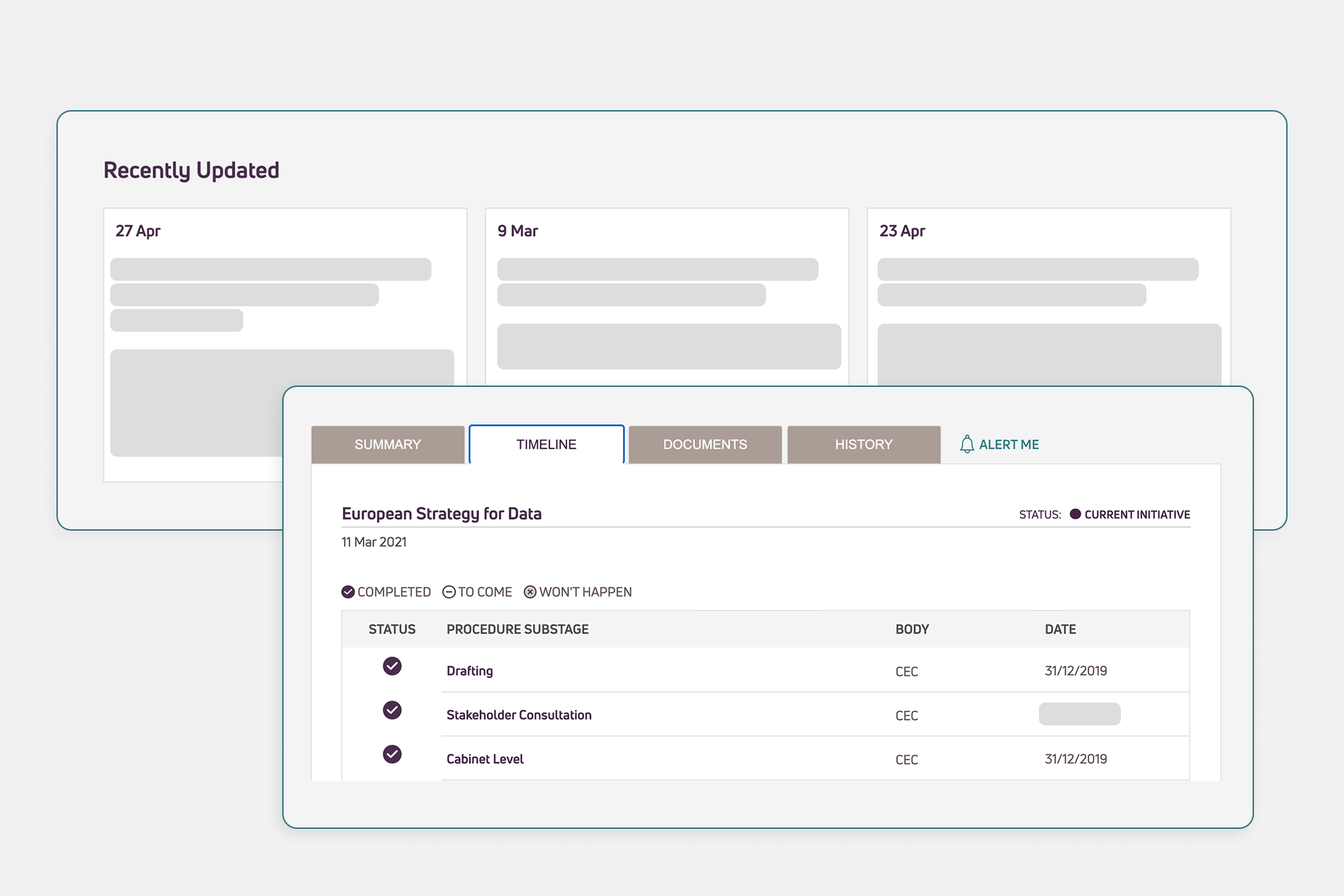Viewport: 1344px width, 896px height.
Task: Click the Stakeholder Consultation completed checkmark
Action: pyautogui.click(x=392, y=710)
